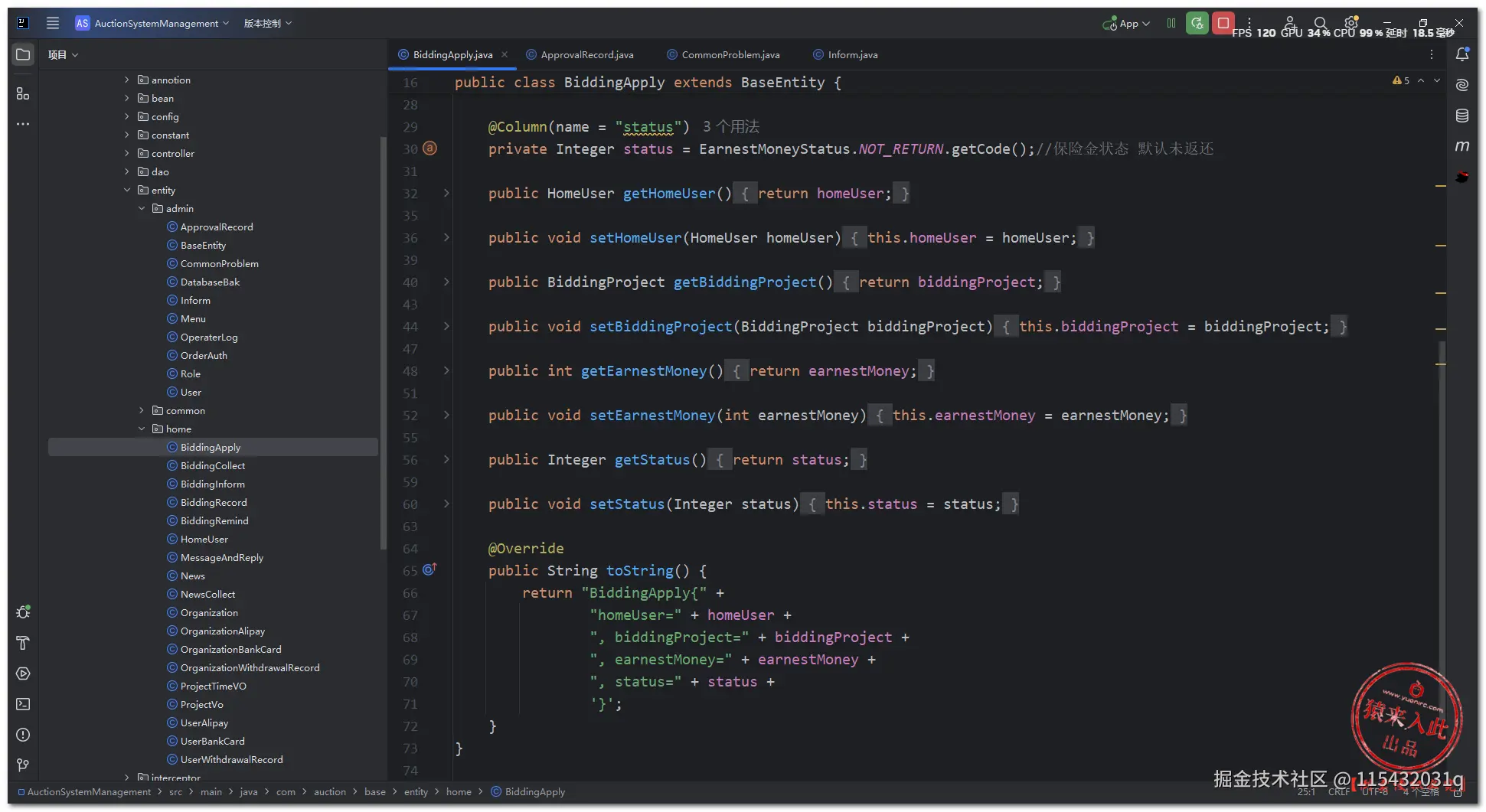Screen dimensions: 1486x812
Task: Open the 版本控制 dropdown
Action: click(268, 23)
